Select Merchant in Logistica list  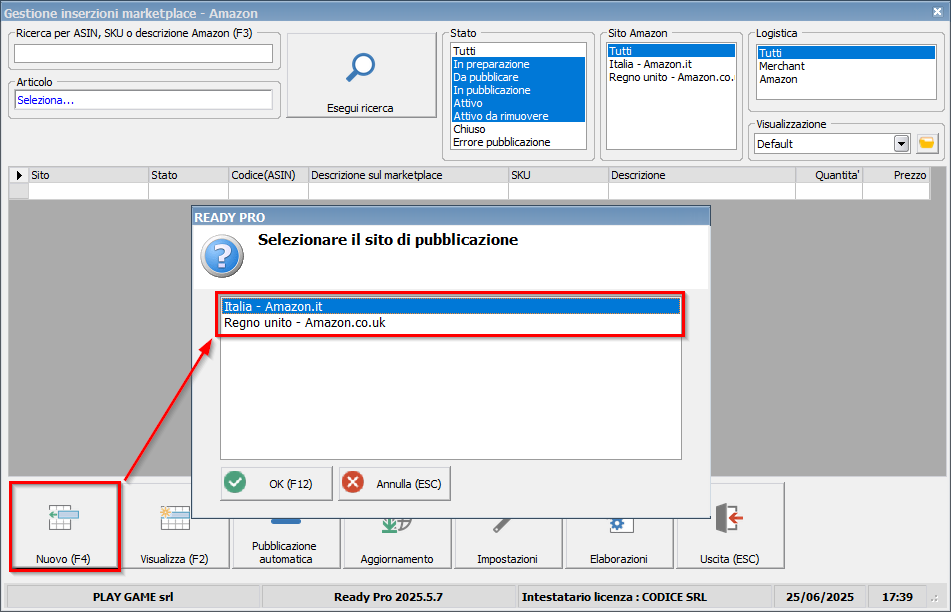(846, 66)
